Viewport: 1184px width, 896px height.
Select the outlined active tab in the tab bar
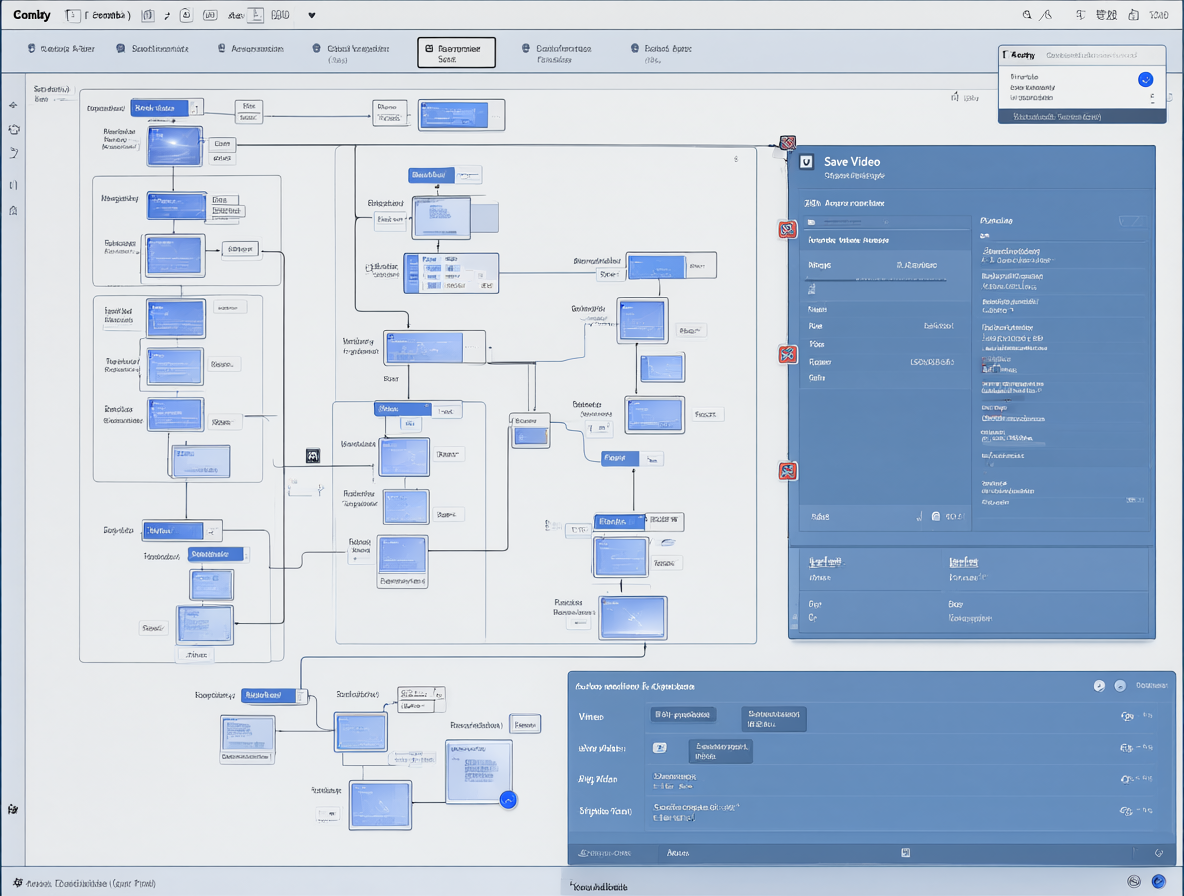pos(456,53)
